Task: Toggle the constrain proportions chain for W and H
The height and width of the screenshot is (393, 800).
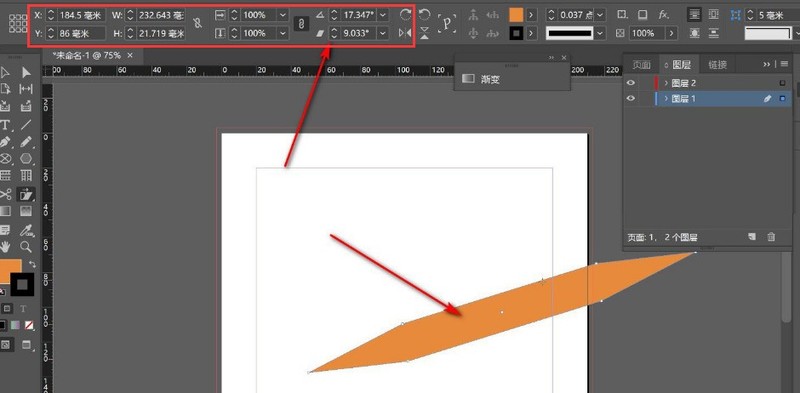Action: coord(197,23)
